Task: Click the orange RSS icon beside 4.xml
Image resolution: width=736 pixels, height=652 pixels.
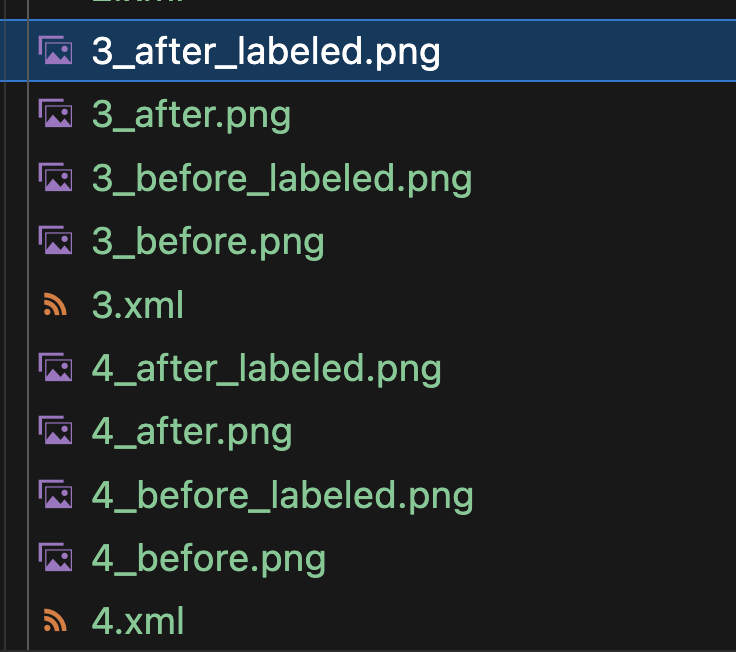Action: click(x=55, y=621)
